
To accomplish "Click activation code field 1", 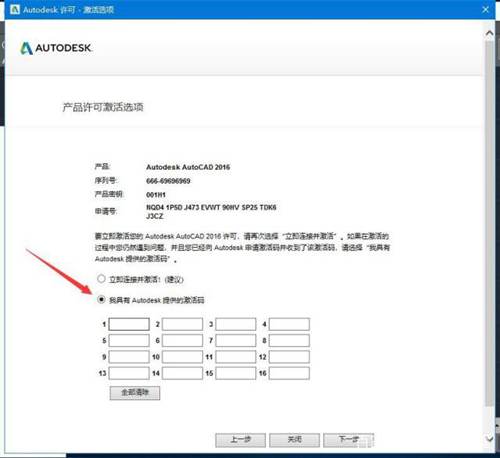I will point(129,324).
